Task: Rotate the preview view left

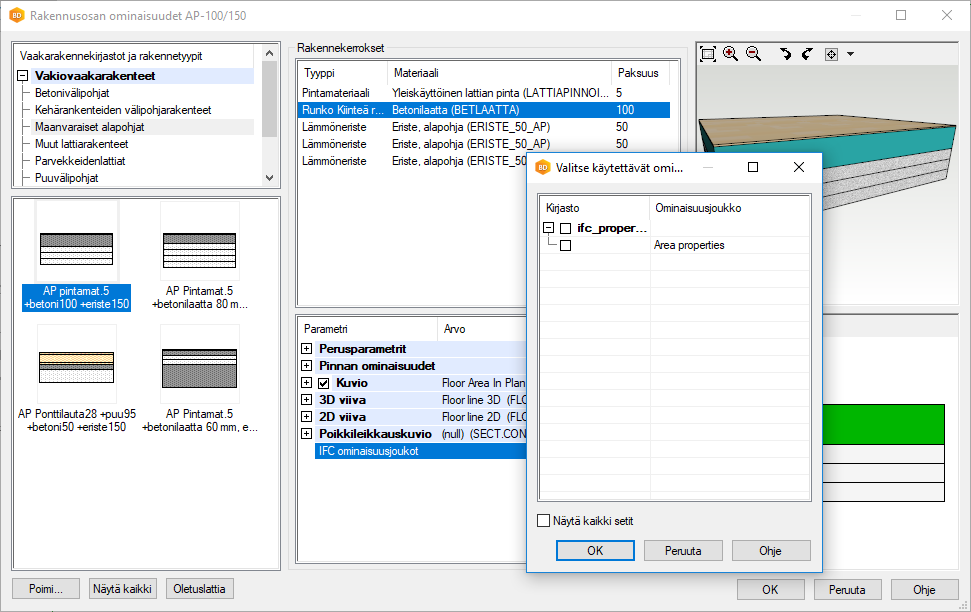Action: [x=785, y=54]
